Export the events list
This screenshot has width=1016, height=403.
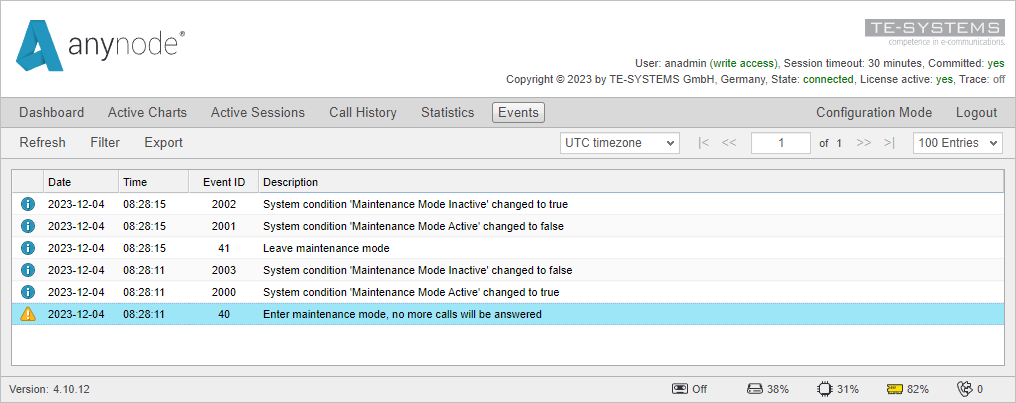[x=164, y=143]
